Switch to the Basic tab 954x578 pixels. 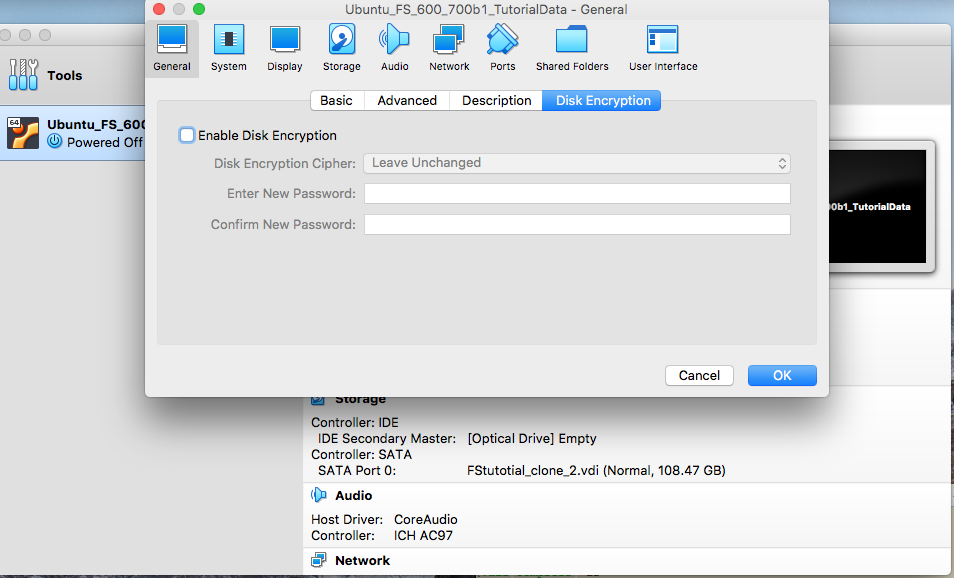[x=336, y=100]
